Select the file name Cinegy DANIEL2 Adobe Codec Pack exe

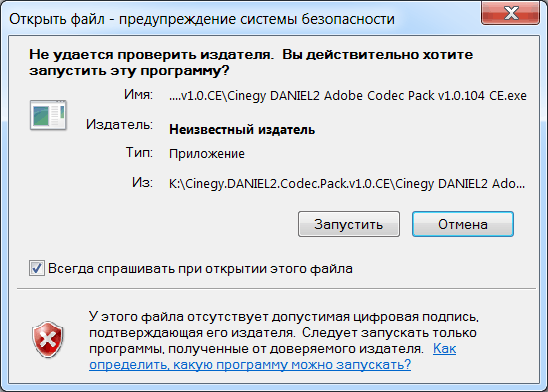point(348,96)
